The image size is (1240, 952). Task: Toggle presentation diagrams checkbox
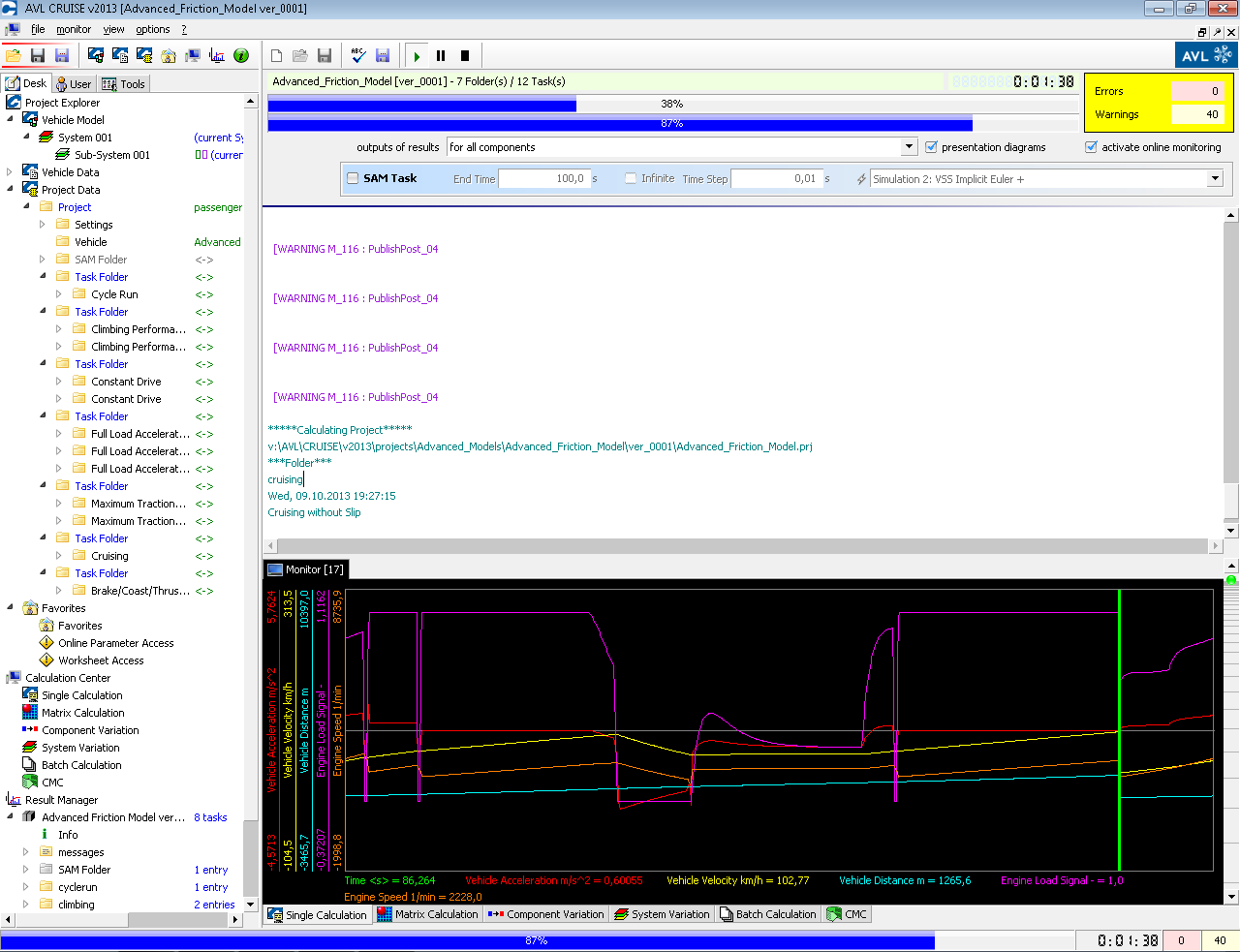pos(931,147)
